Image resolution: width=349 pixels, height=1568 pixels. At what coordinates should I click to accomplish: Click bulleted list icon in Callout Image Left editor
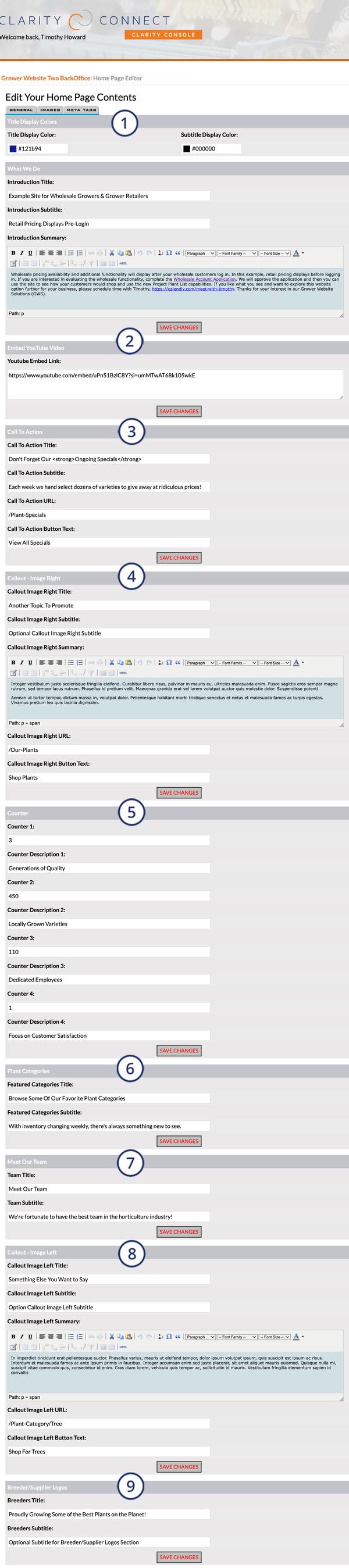click(70, 1336)
